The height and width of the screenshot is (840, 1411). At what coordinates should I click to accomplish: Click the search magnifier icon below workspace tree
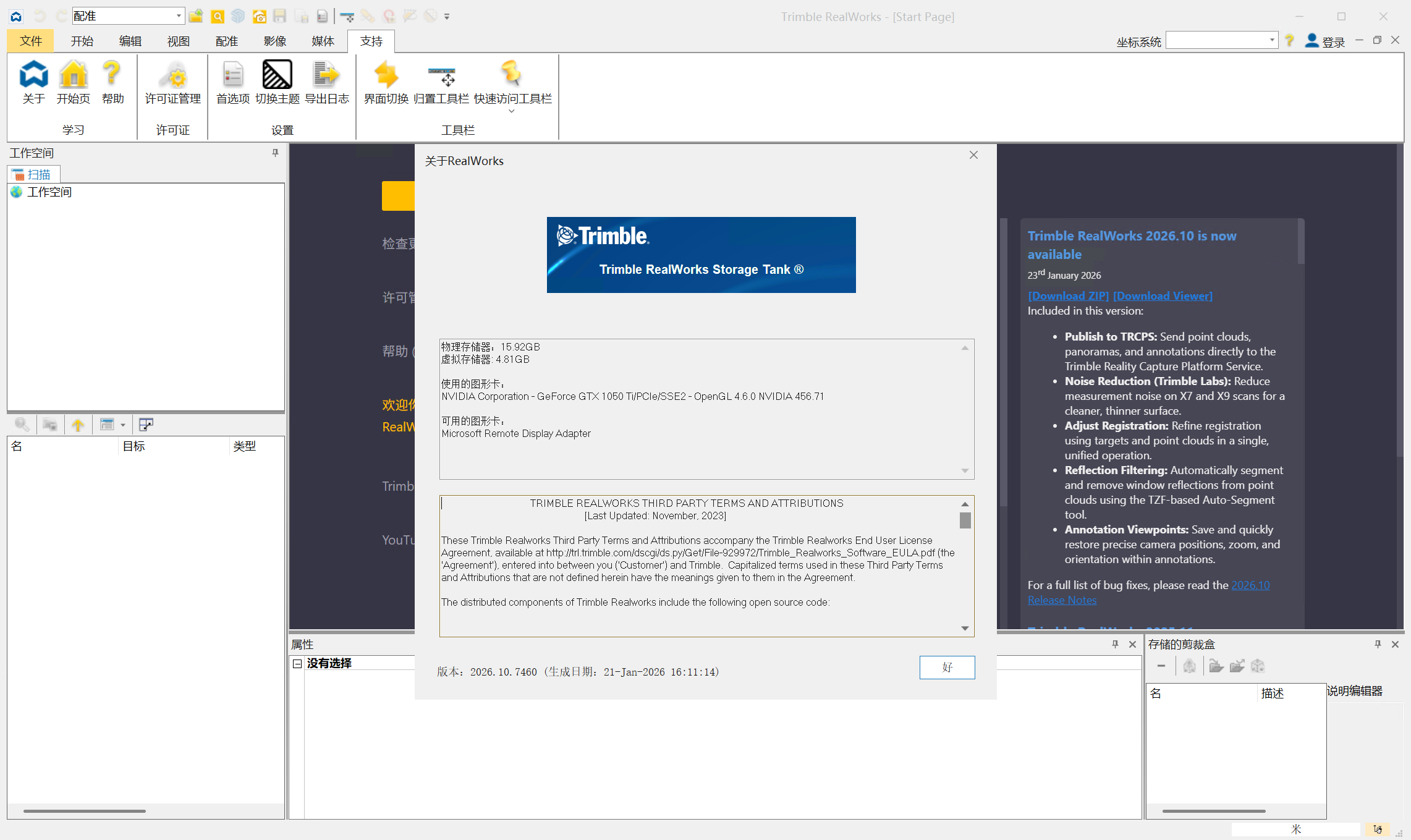coord(22,425)
